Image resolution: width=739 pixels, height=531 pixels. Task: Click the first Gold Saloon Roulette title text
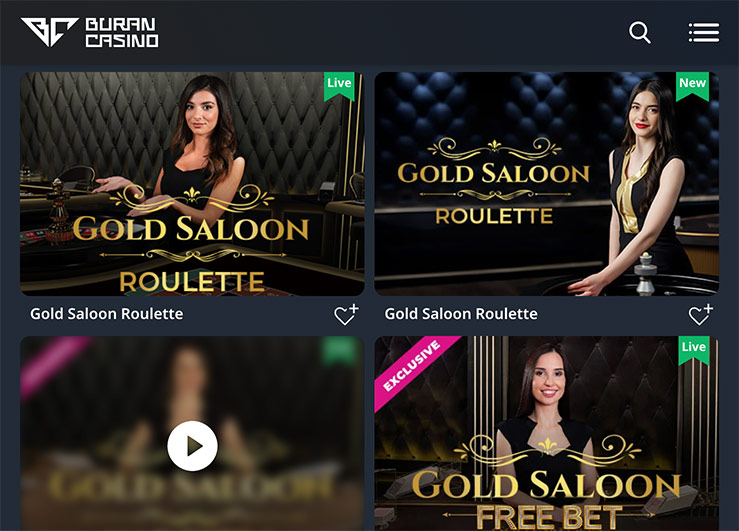coord(107,314)
